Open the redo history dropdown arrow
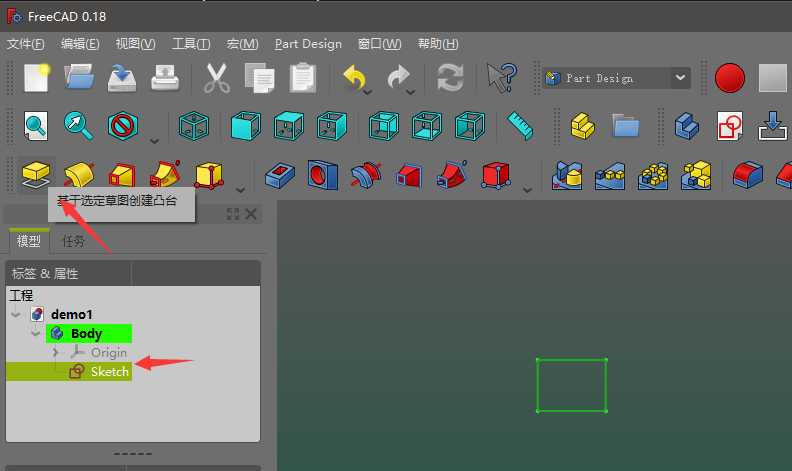 coord(411,92)
